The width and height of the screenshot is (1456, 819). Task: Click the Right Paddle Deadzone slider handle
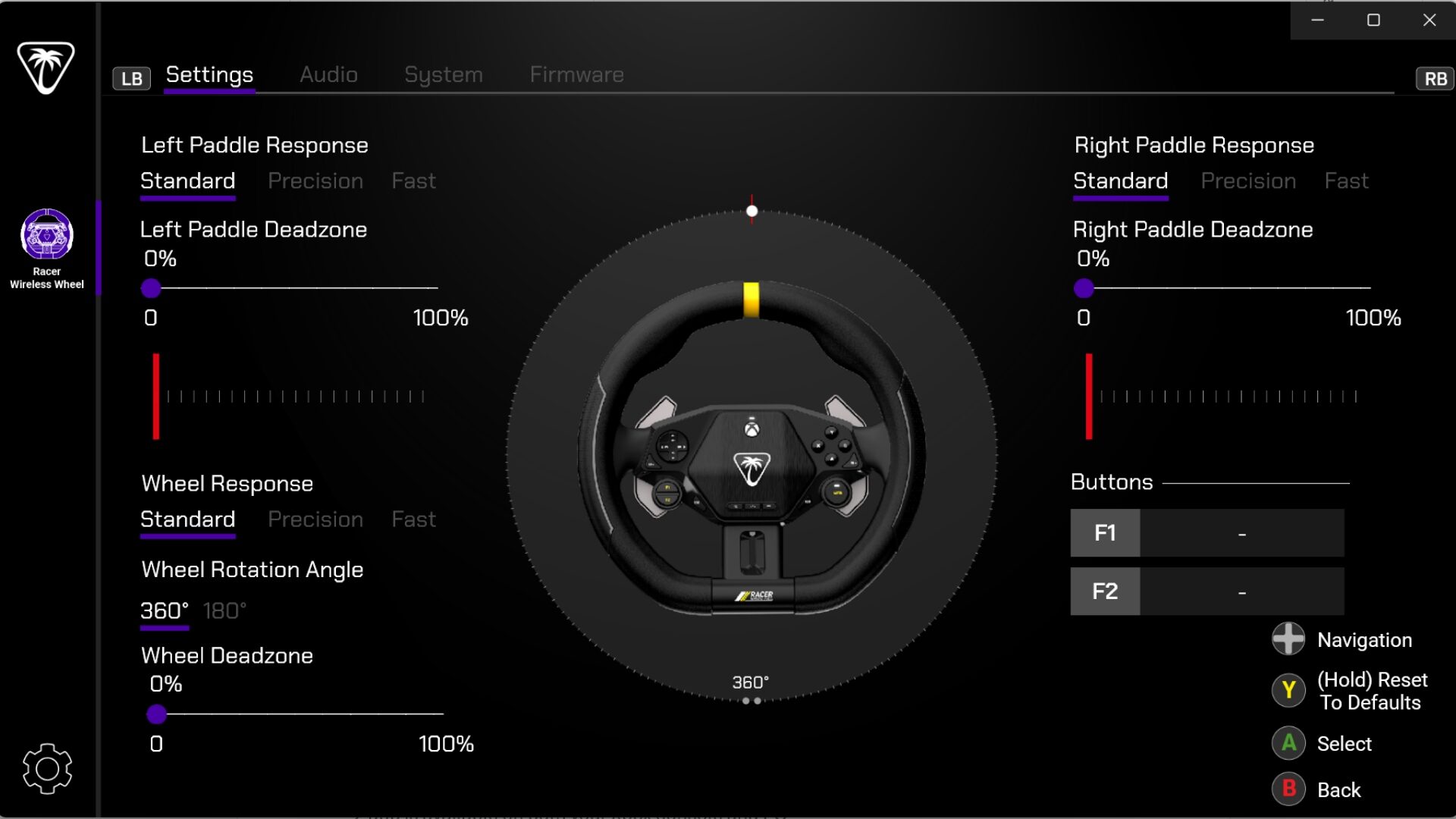click(1084, 288)
